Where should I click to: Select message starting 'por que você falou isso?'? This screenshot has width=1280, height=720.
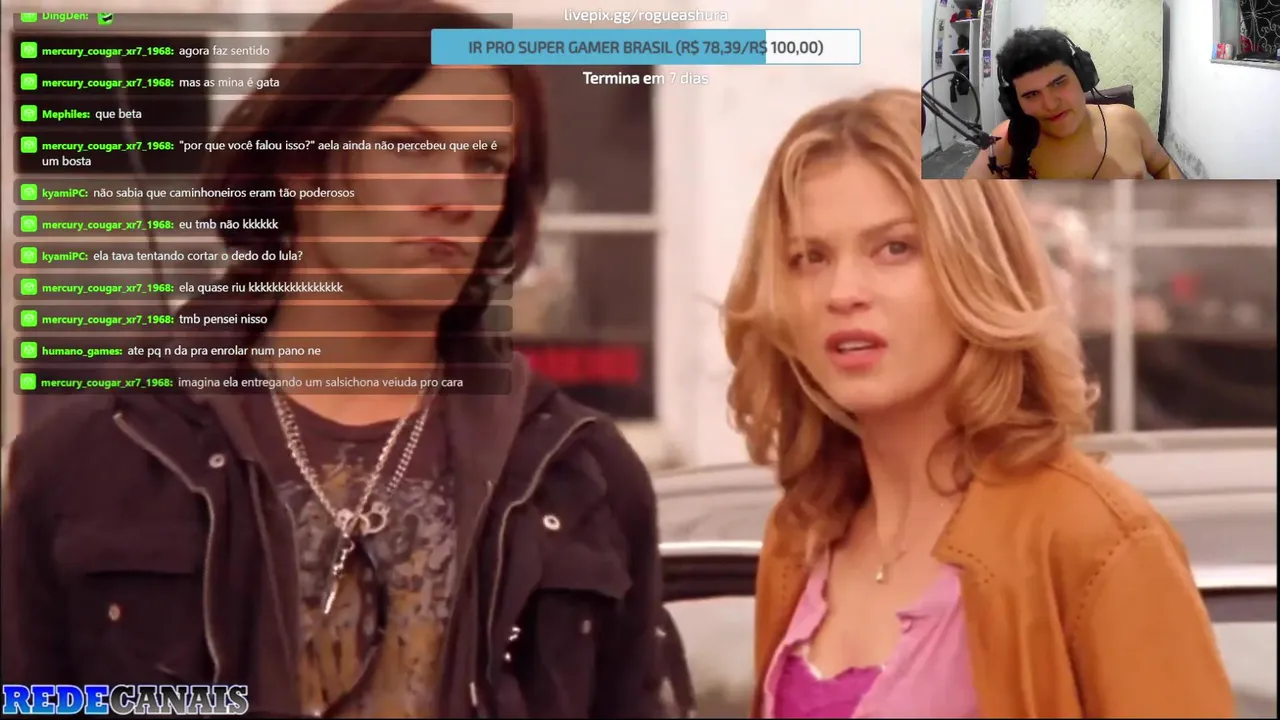(x=270, y=153)
